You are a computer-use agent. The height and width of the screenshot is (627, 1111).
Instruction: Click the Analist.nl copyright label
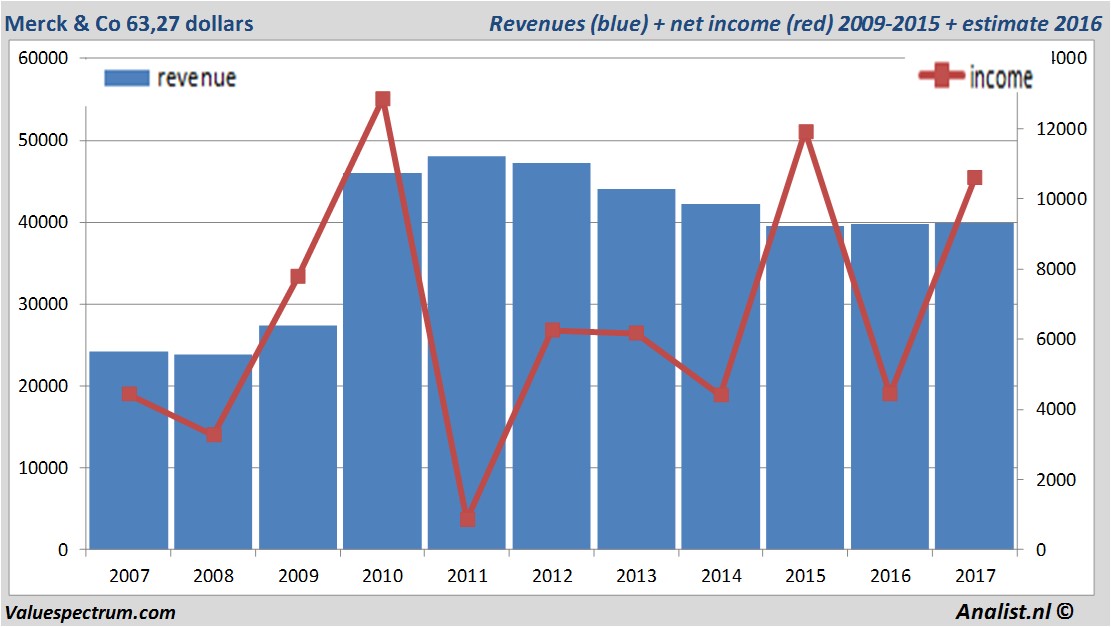coord(1014,611)
